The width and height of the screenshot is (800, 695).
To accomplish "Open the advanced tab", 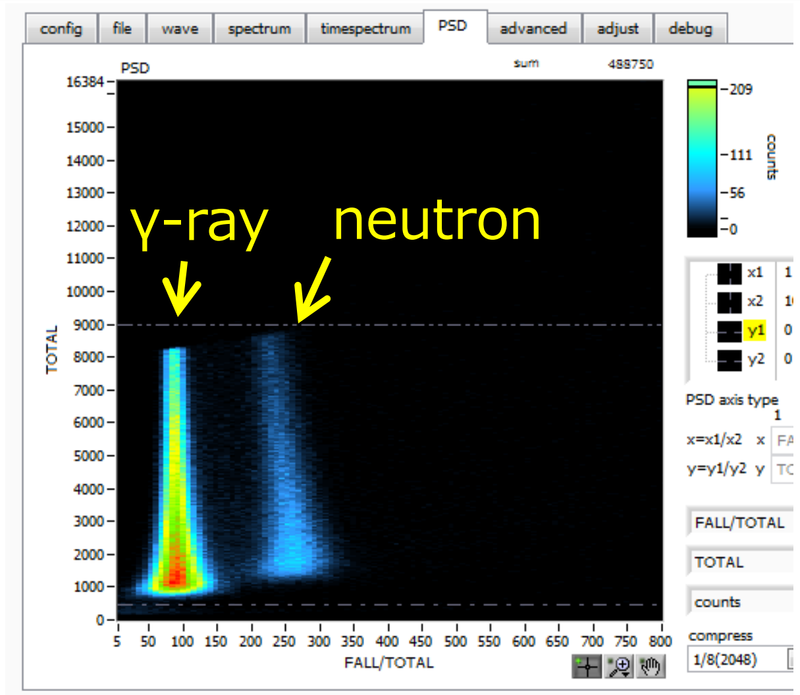I will click(x=533, y=28).
